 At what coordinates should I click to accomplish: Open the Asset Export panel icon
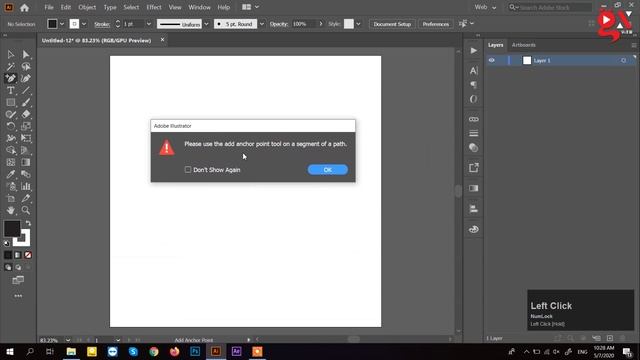pos(473,168)
